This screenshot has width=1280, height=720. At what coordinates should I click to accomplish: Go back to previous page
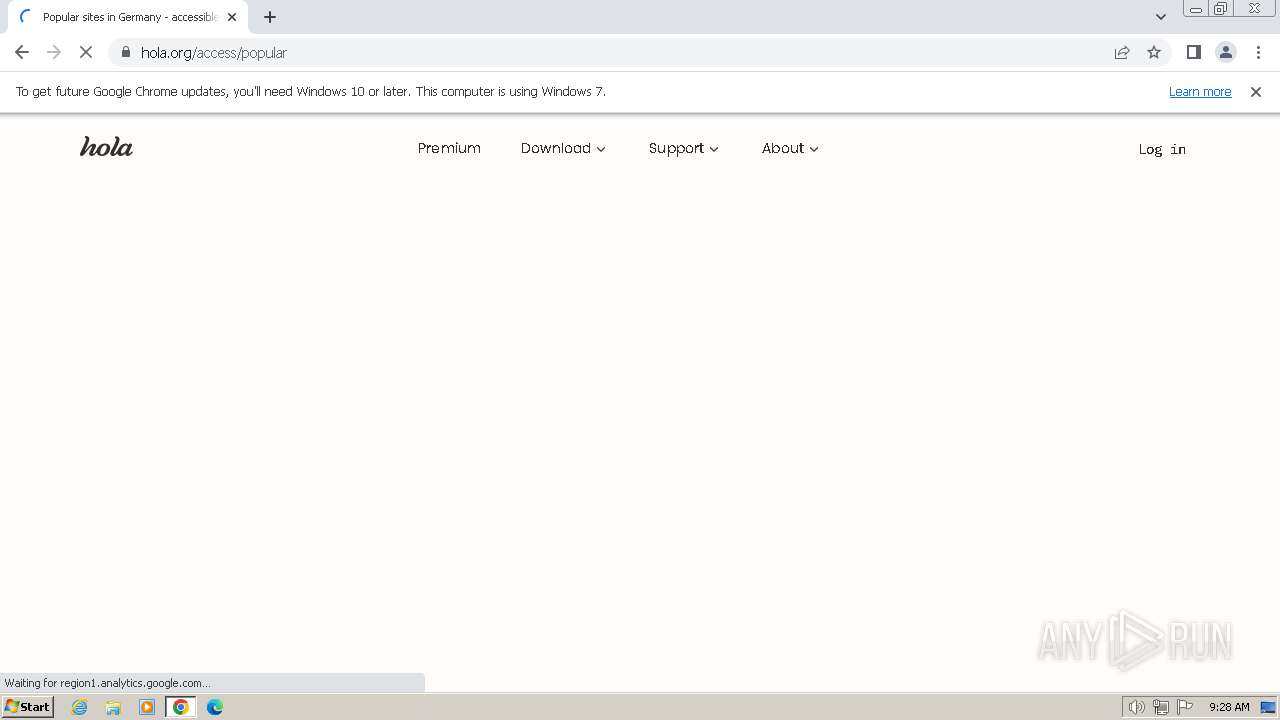click(x=22, y=52)
